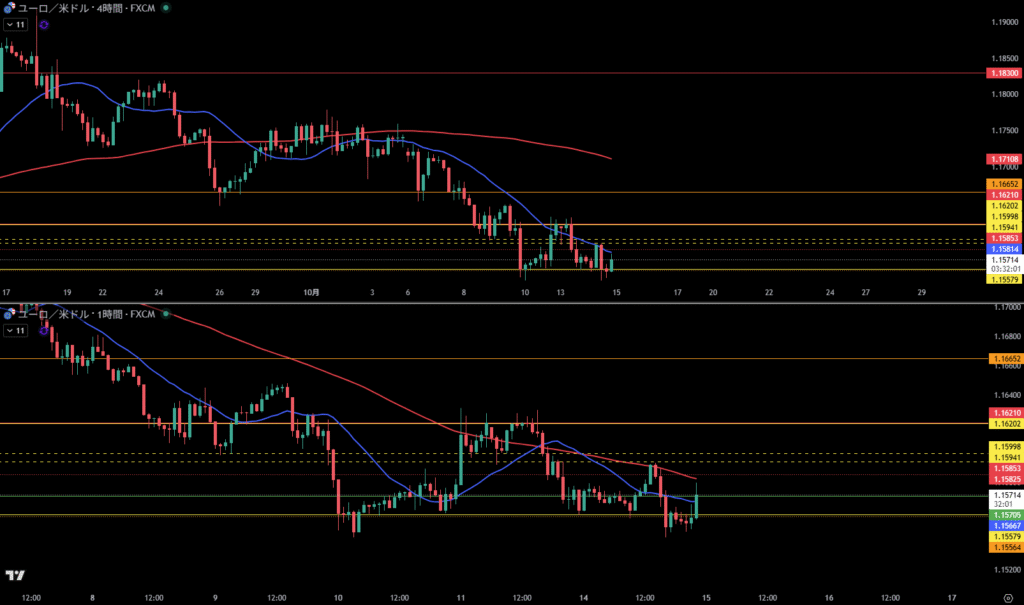The width and height of the screenshot is (1024, 605).
Task: Click the currency flag icon in 1-hour chart title
Action: (x=8, y=314)
